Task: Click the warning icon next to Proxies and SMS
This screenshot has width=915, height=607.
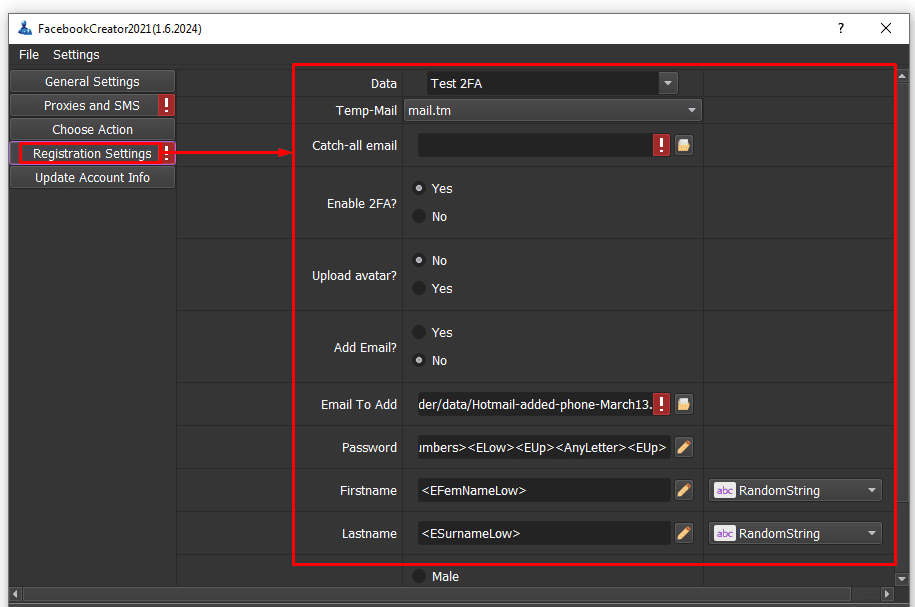Action: 166,106
